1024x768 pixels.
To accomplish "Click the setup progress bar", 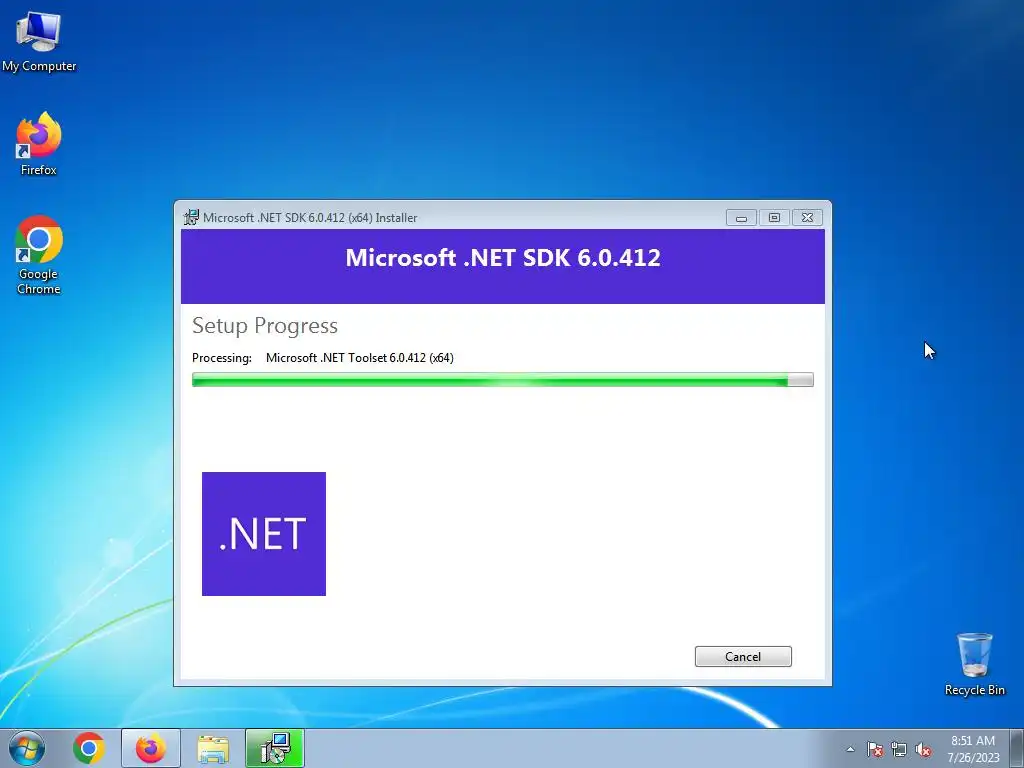I will 502,379.
